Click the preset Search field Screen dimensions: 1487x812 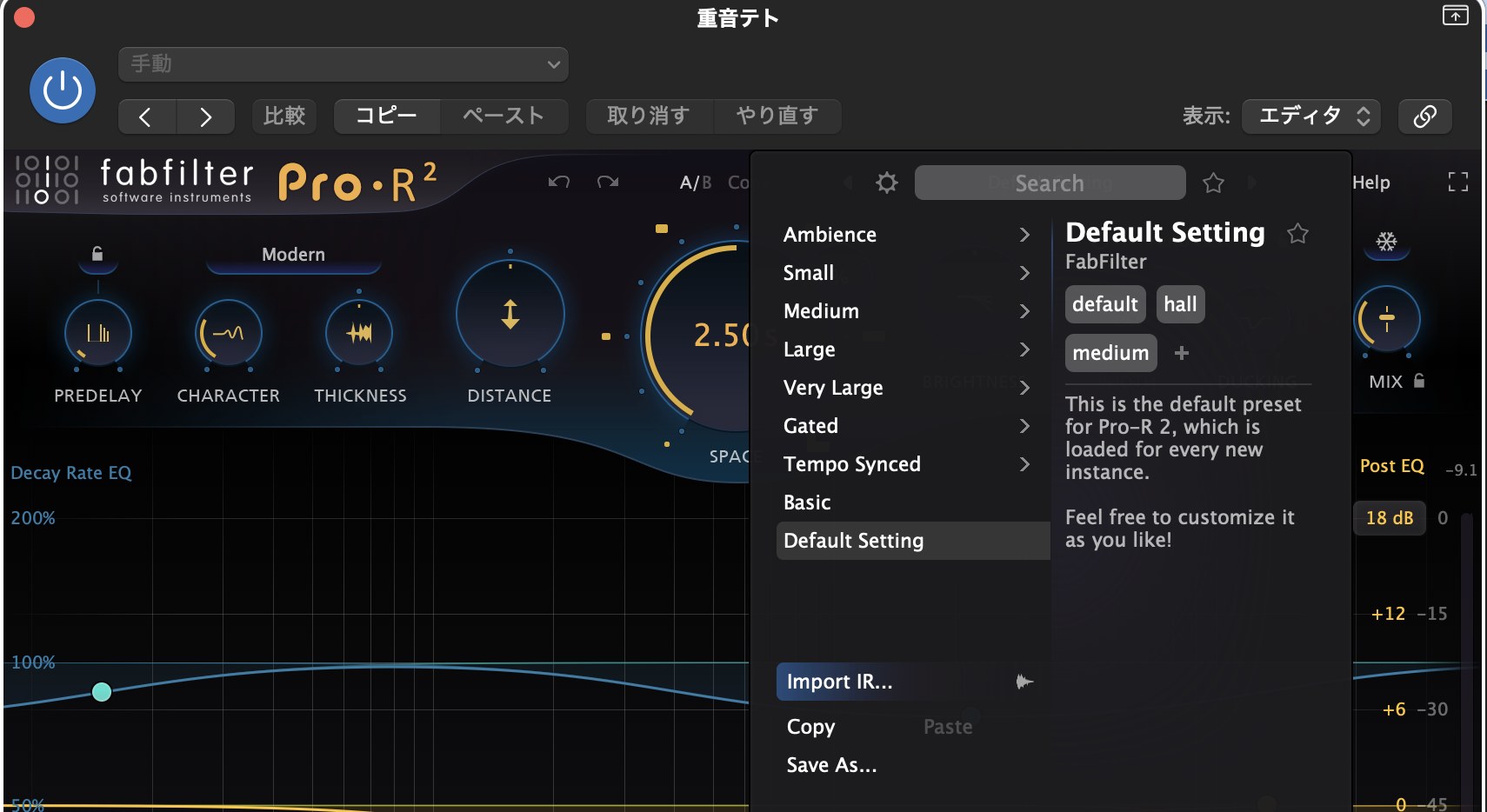(1050, 183)
